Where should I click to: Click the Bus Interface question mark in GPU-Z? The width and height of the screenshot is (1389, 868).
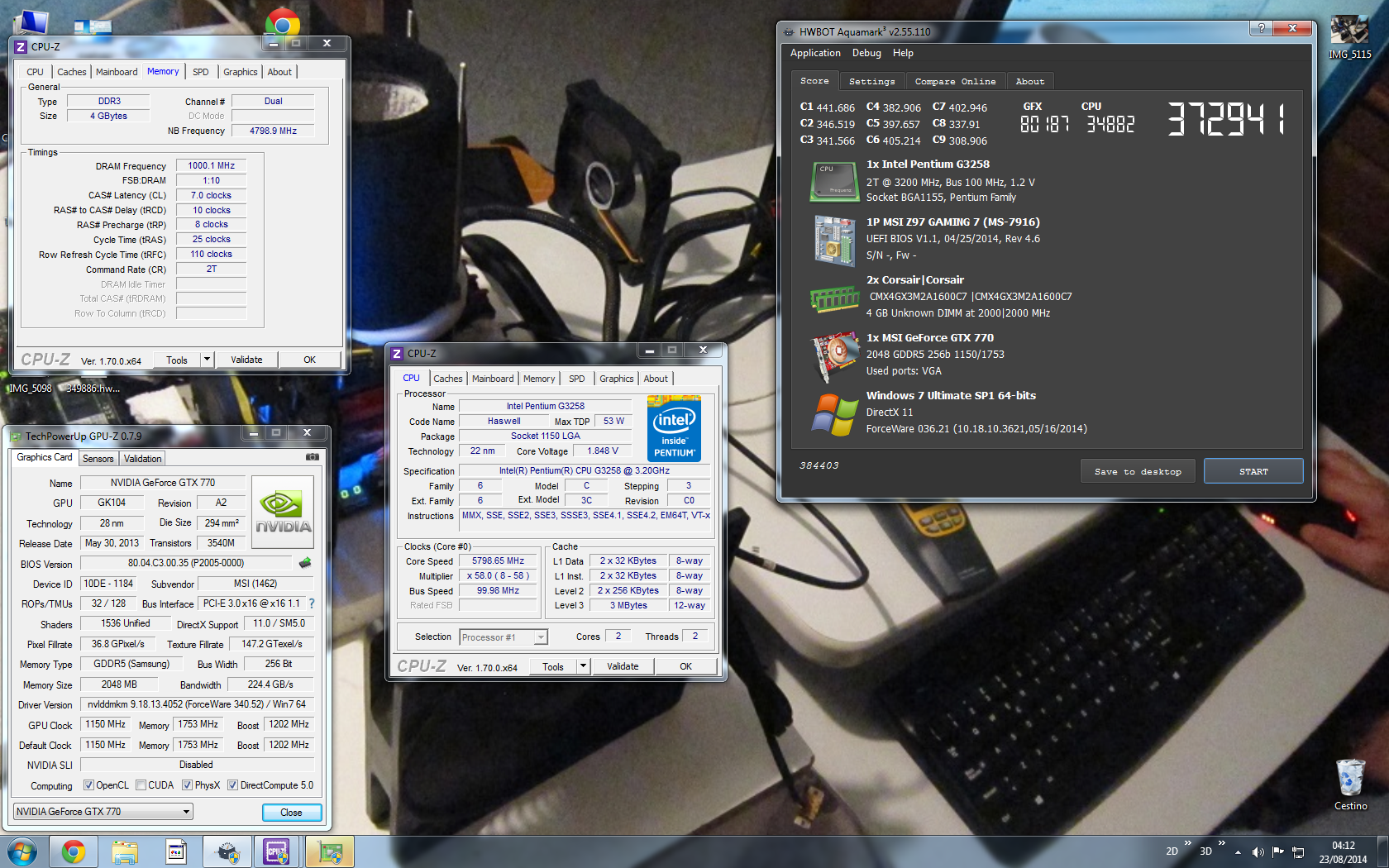pos(312,603)
